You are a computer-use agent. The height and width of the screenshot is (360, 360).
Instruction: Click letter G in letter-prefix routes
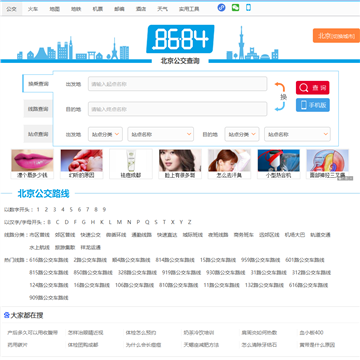pyautogui.click(x=84, y=222)
